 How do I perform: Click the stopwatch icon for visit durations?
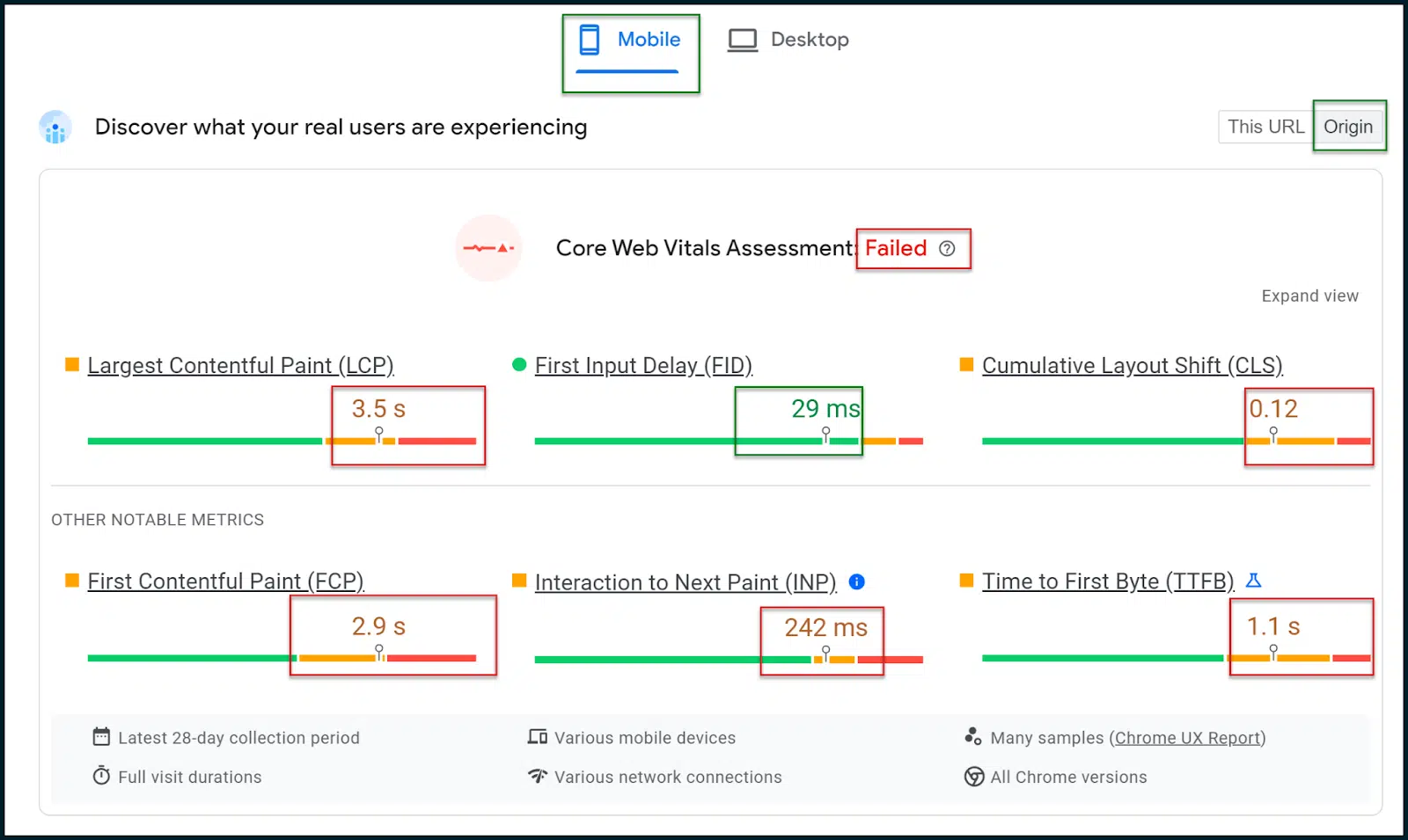coord(101,776)
